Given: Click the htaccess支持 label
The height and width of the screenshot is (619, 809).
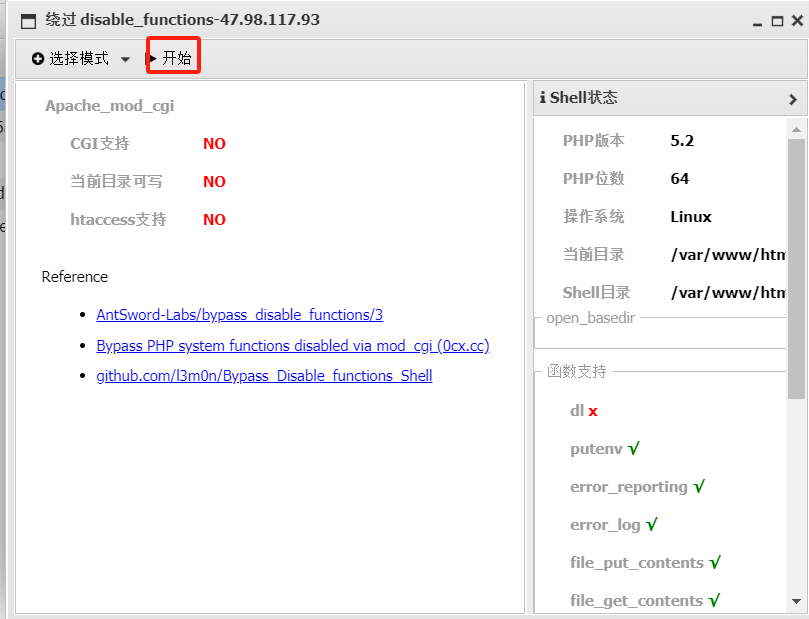Looking at the screenshot, I should pyautogui.click(x=118, y=220).
